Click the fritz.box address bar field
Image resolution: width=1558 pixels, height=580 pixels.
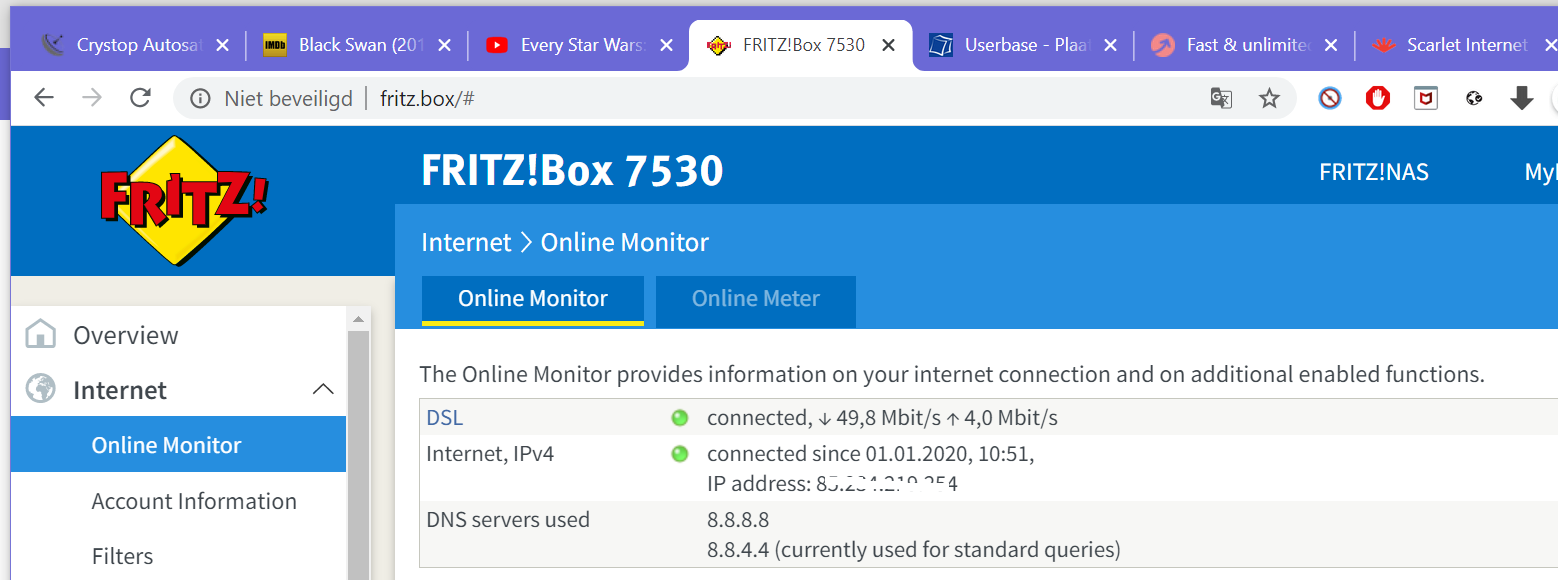(x=700, y=98)
